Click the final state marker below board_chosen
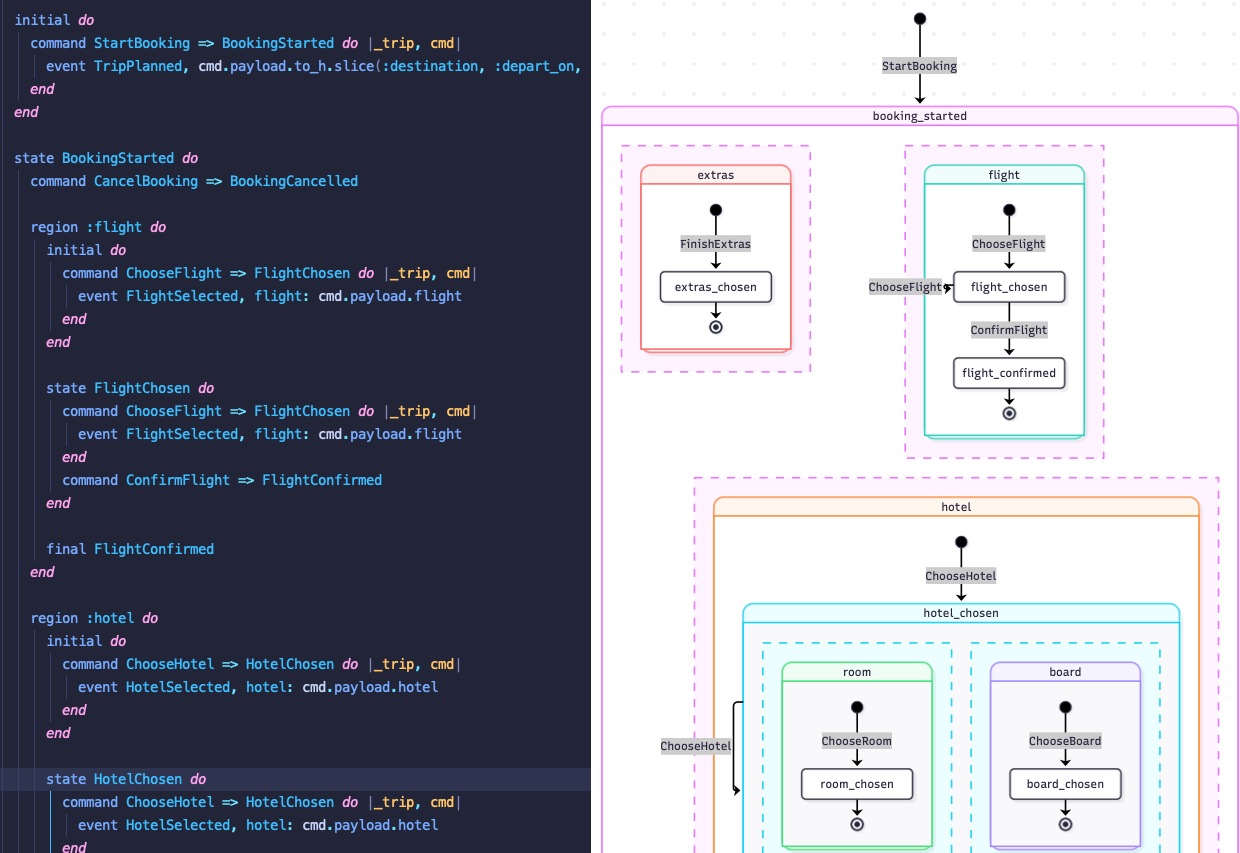The width and height of the screenshot is (1240, 853). pyautogui.click(x=1065, y=824)
